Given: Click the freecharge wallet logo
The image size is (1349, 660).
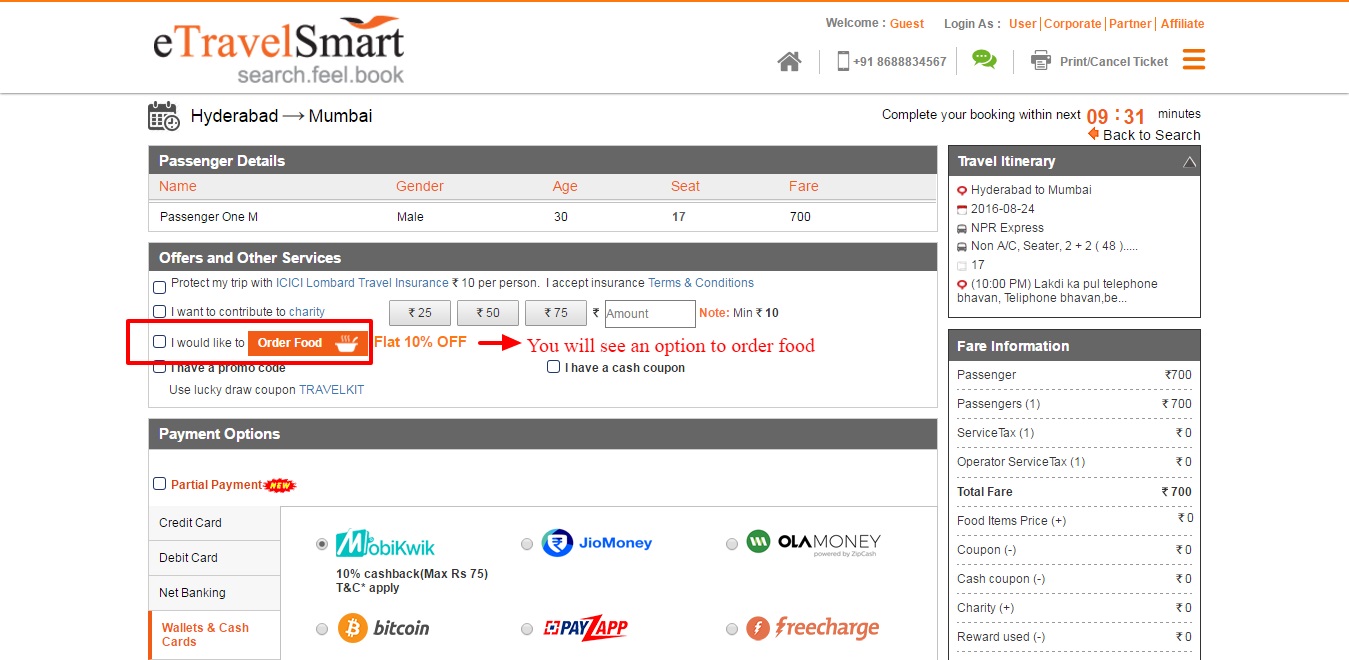Looking at the screenshot, I should 813,628.
